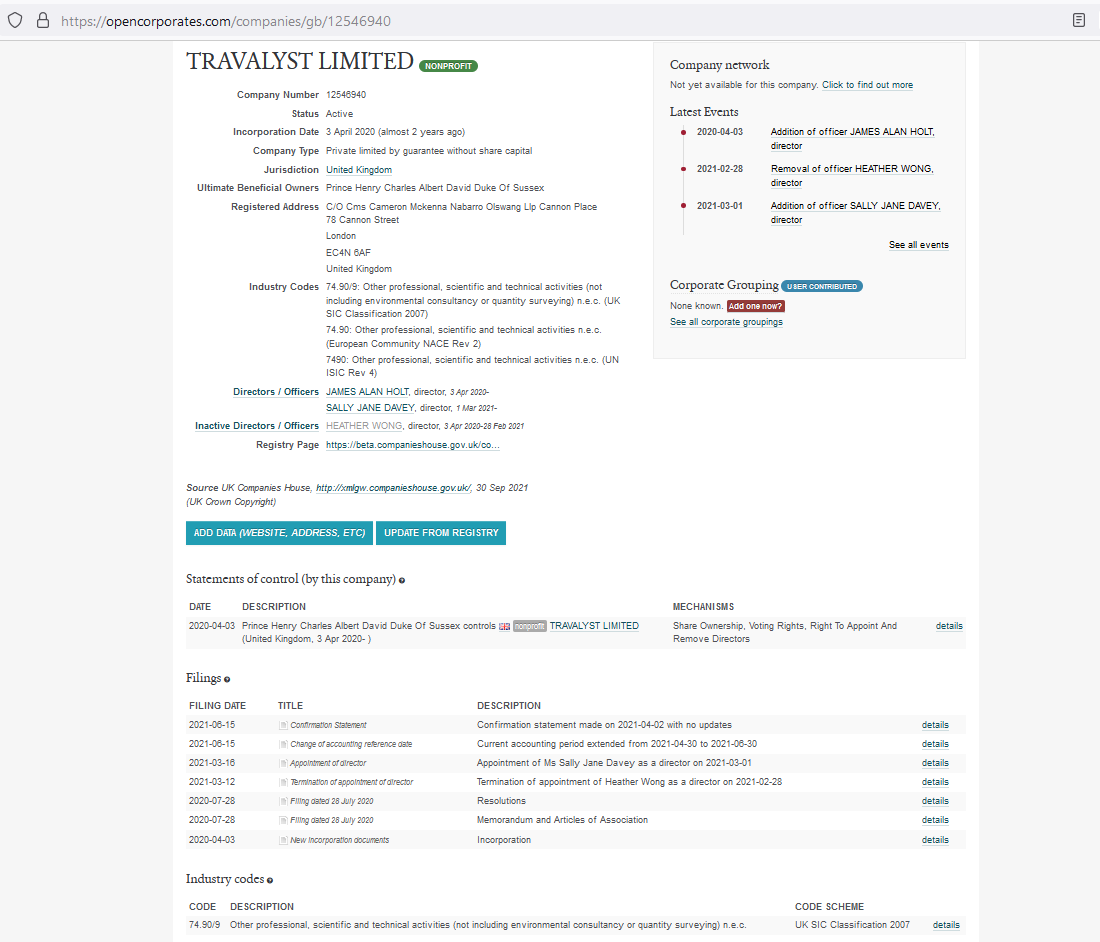Open details for industry code 74.90/9
Viewport: 1100px width, 942px height.
946,925
